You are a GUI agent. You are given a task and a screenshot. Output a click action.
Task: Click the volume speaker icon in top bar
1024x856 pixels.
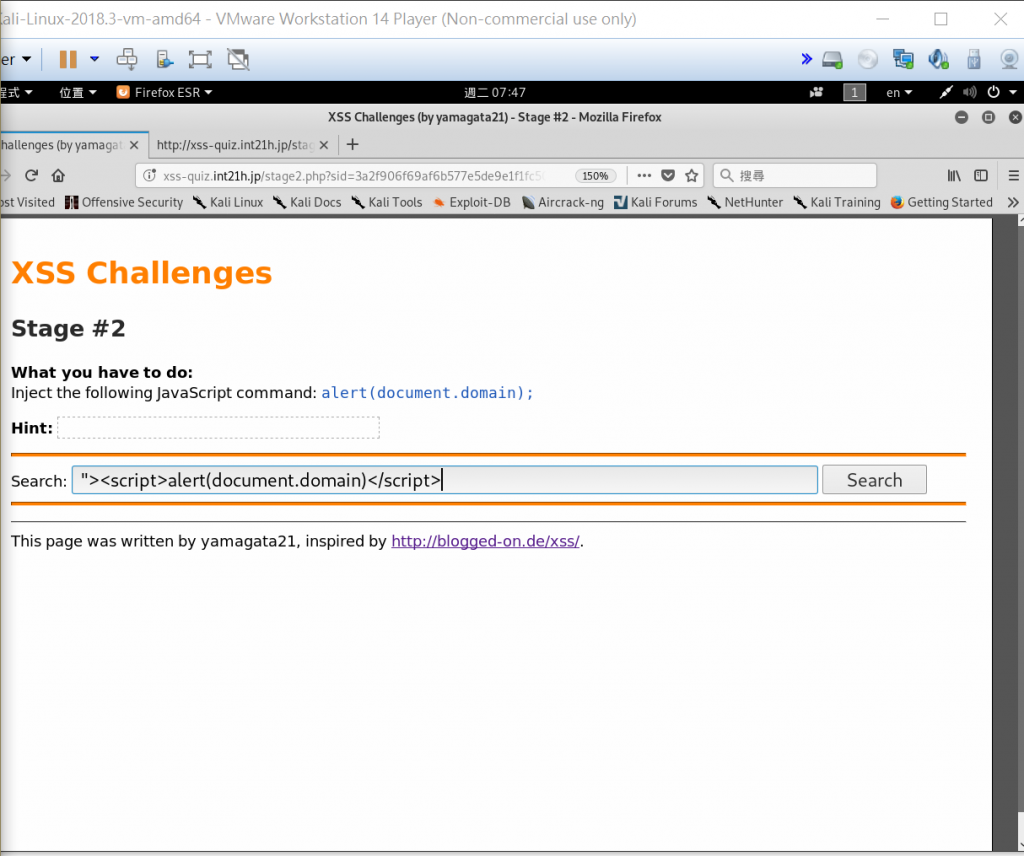970,92
